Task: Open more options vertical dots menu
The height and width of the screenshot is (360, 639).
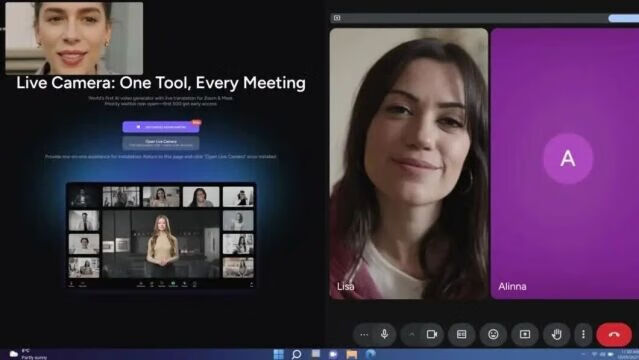Action: 583,334
